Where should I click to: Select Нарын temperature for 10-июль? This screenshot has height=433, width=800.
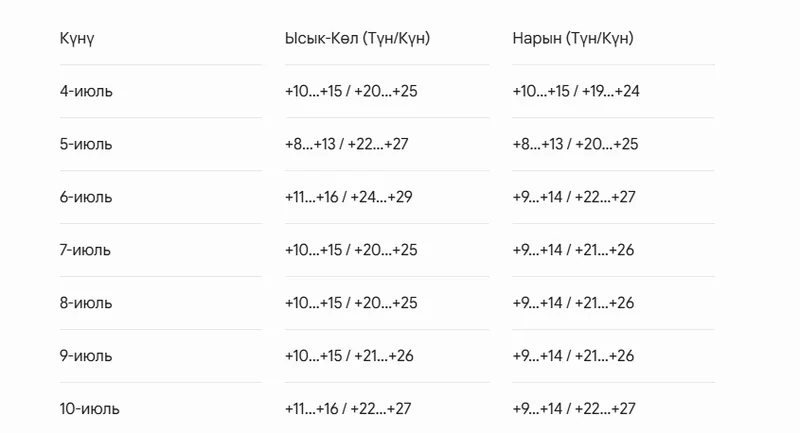(574, 409)
